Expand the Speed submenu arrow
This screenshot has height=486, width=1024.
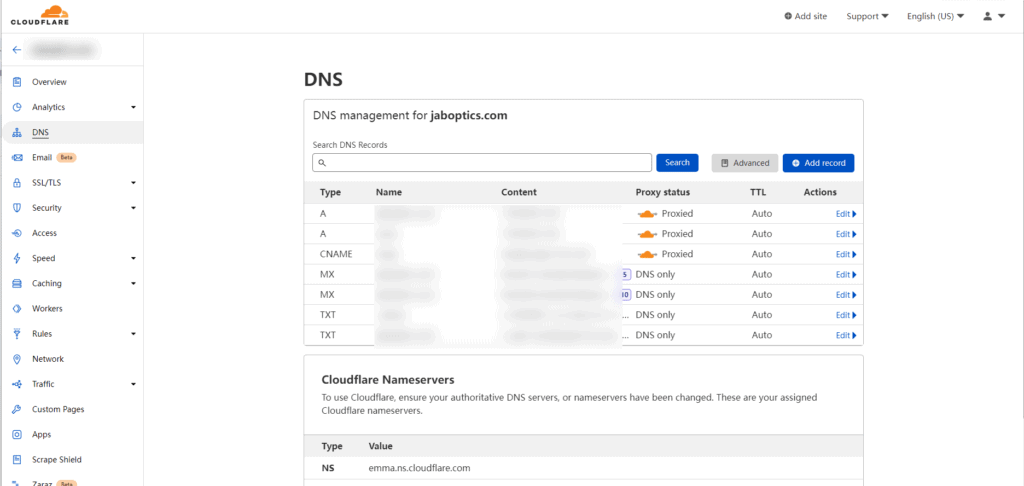(133, 259)
